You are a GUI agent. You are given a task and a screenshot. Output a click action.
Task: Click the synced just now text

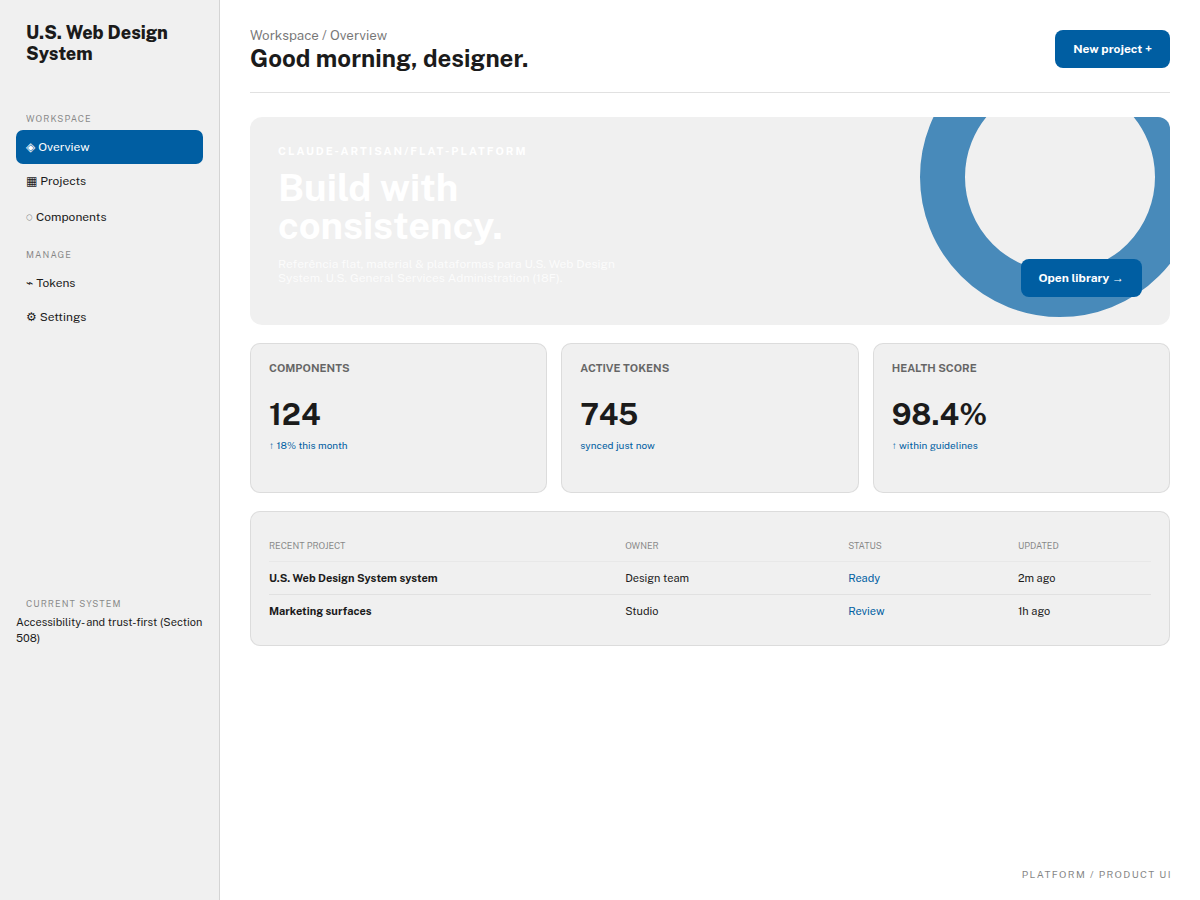tap(617, 446)
